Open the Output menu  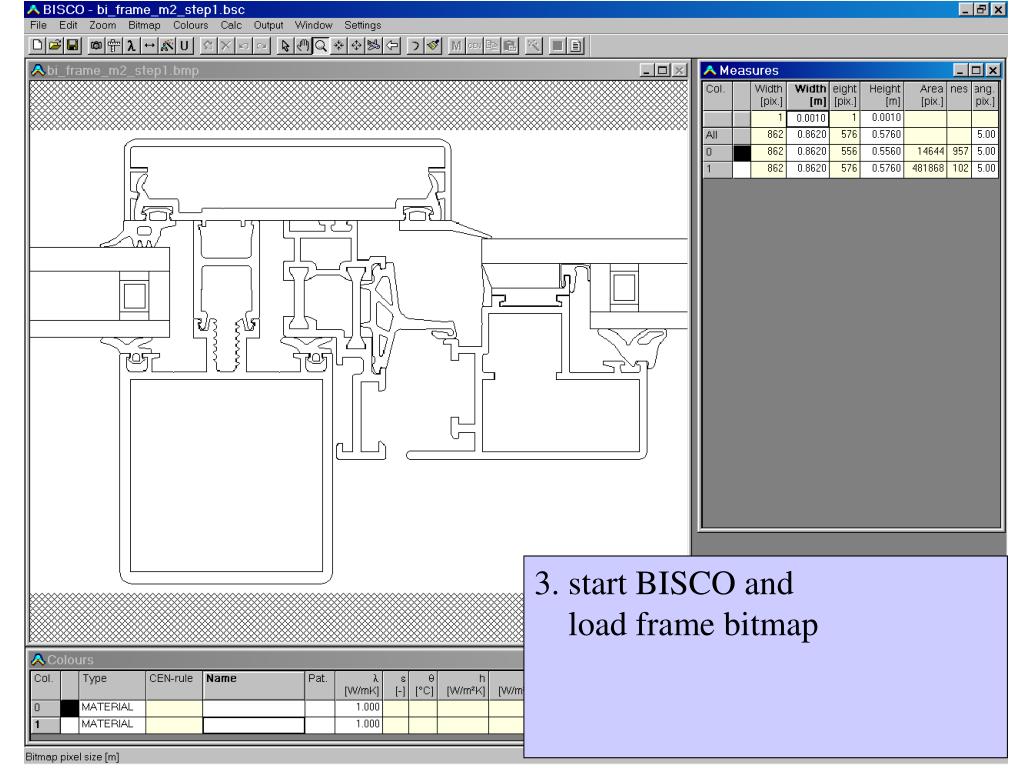tap(268, 25)
